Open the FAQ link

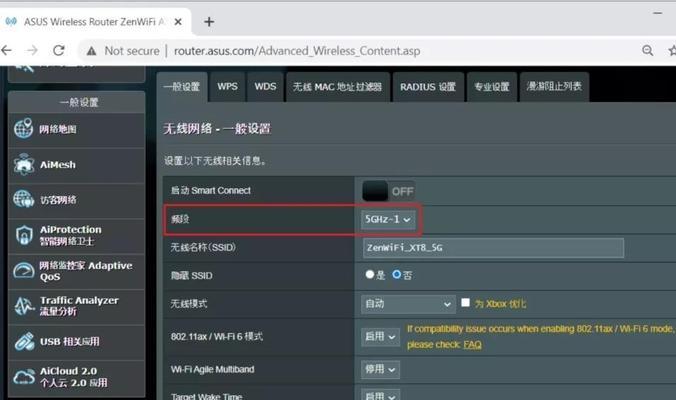click(472, 345)
